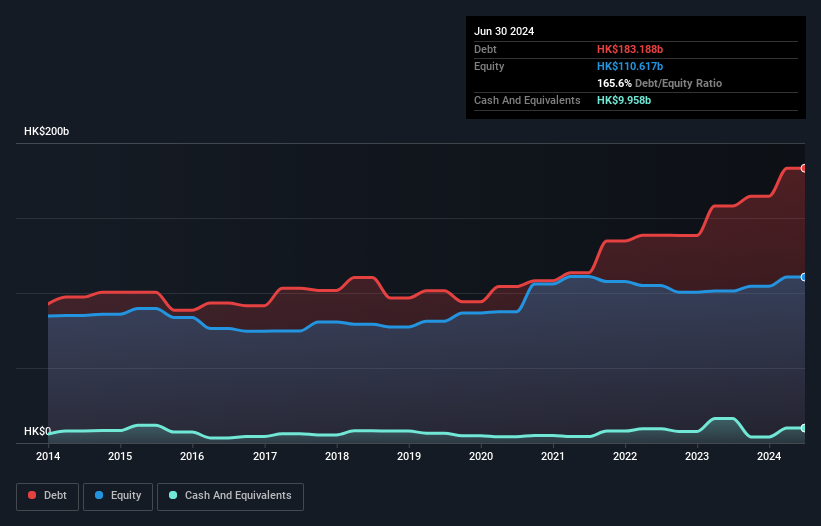Click the 2023 x-axis label
The image size is (821, 526).
[x=697, y=456]
